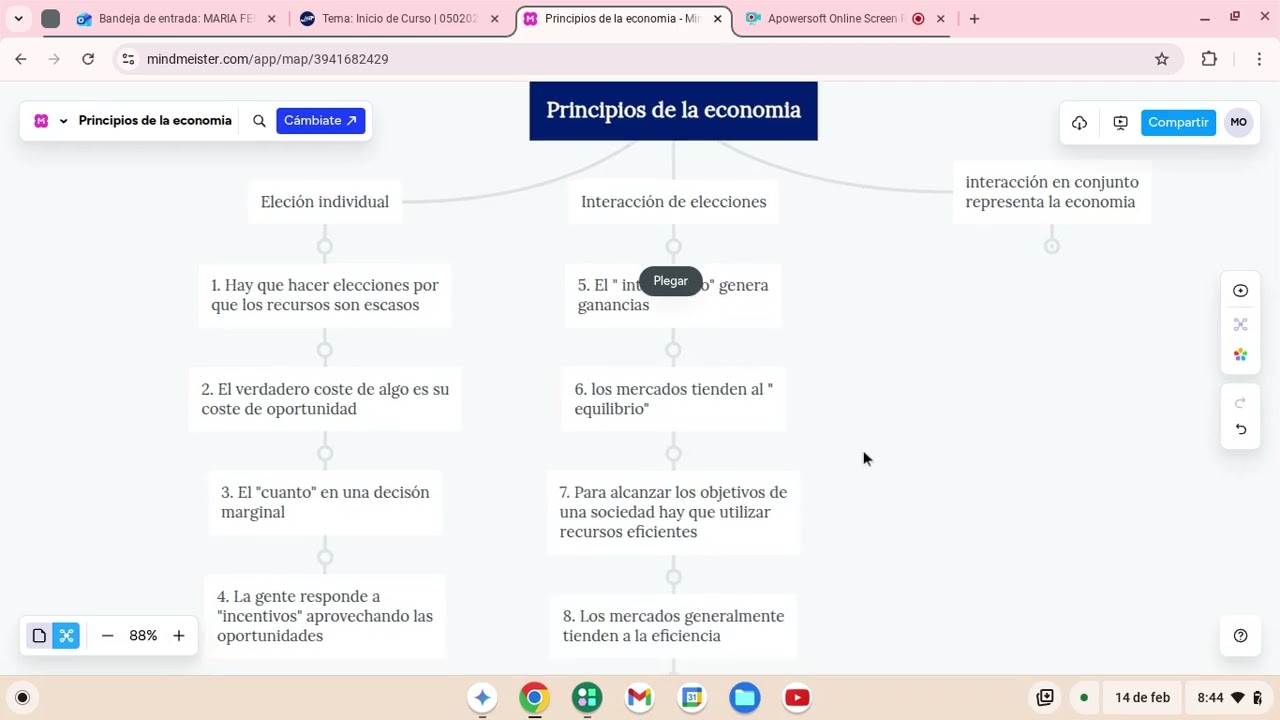1280x720 pixels.
Task: Select topic 1 about recursos escasos
Action: [325, 295]
